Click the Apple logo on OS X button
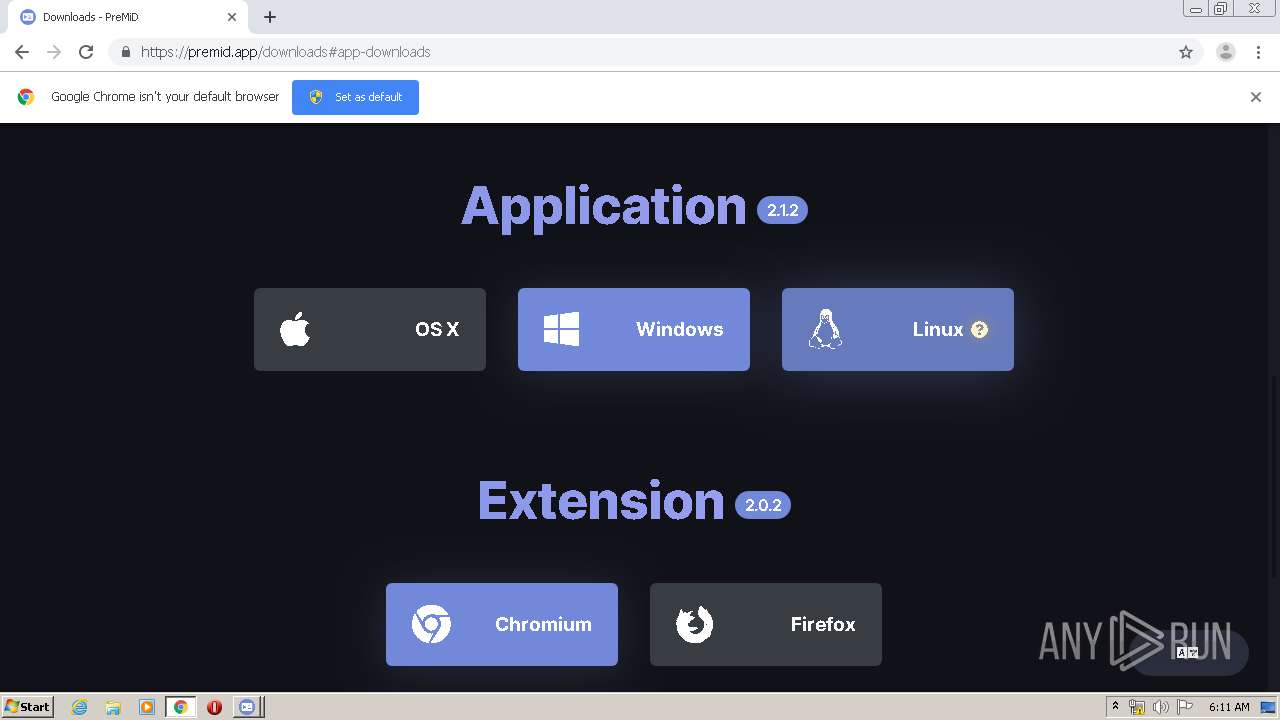The image size is (1280, 720). (x=295, y=329)
